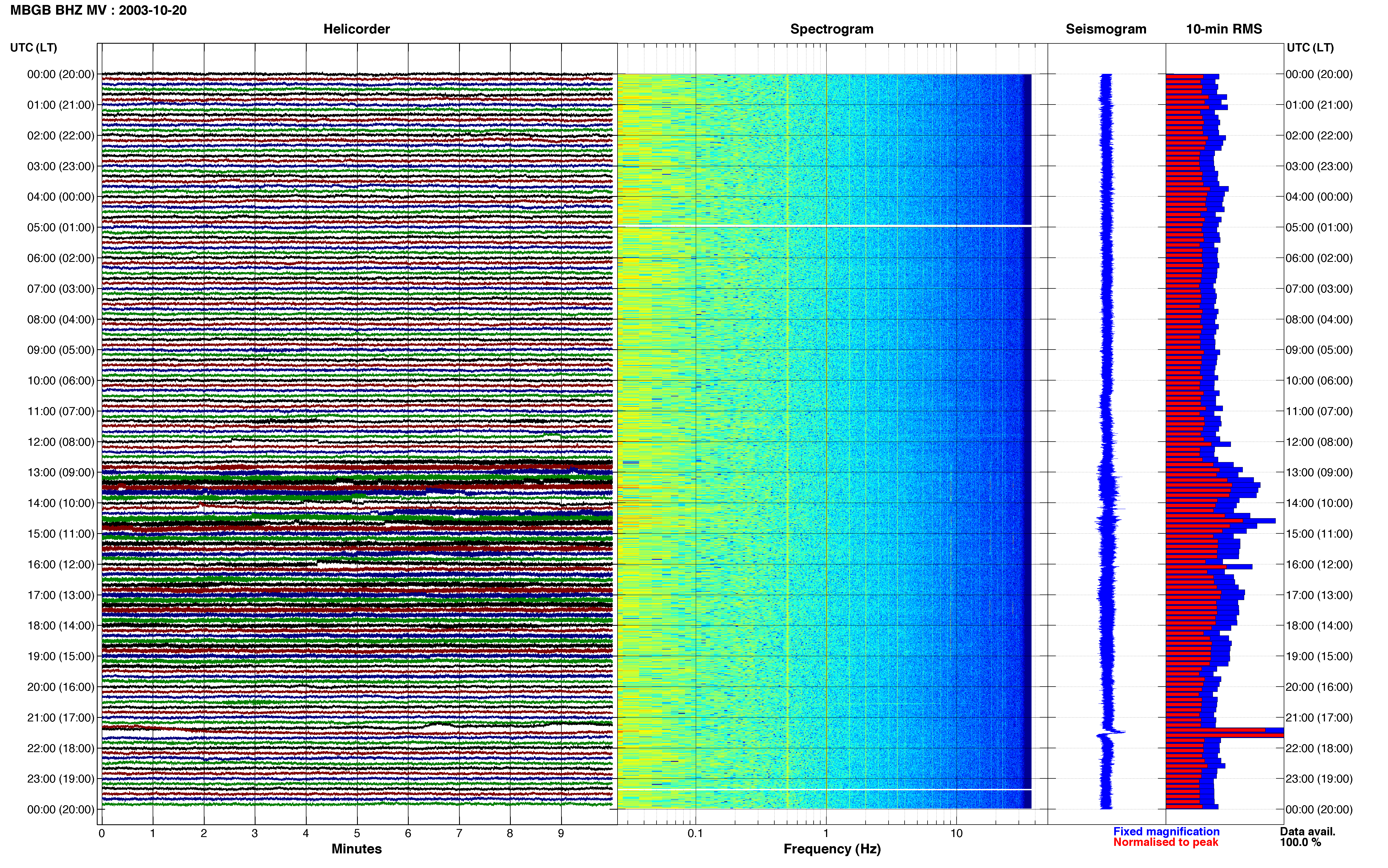Click the 'Fixed magnification' blue legend text
This screenshot has height=868, width=1388.
(x=1166, y=831)
